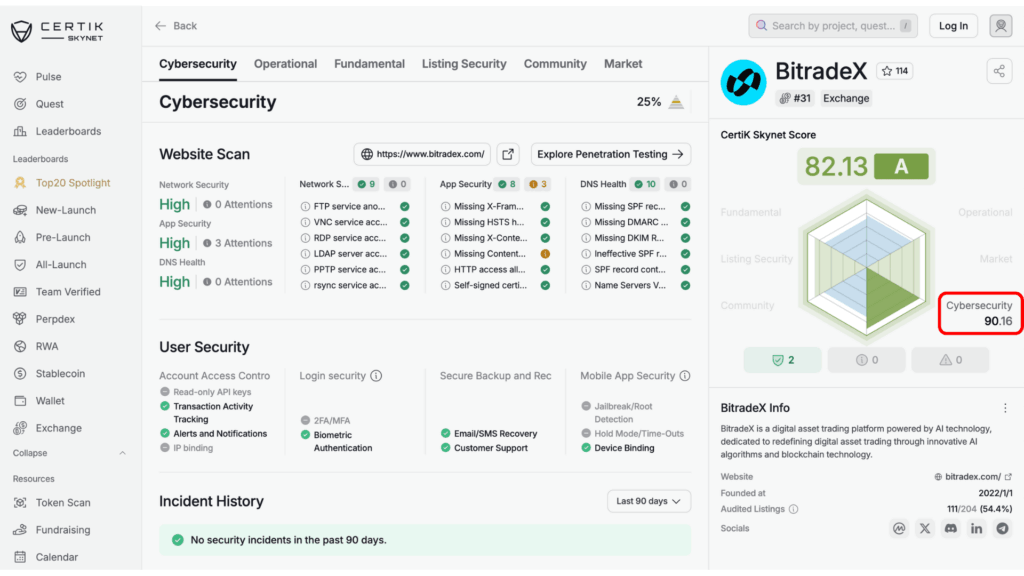1024x576 pixels.
Task: Star BitradeX with the 114 favorites button
Action: coord(894,71)
